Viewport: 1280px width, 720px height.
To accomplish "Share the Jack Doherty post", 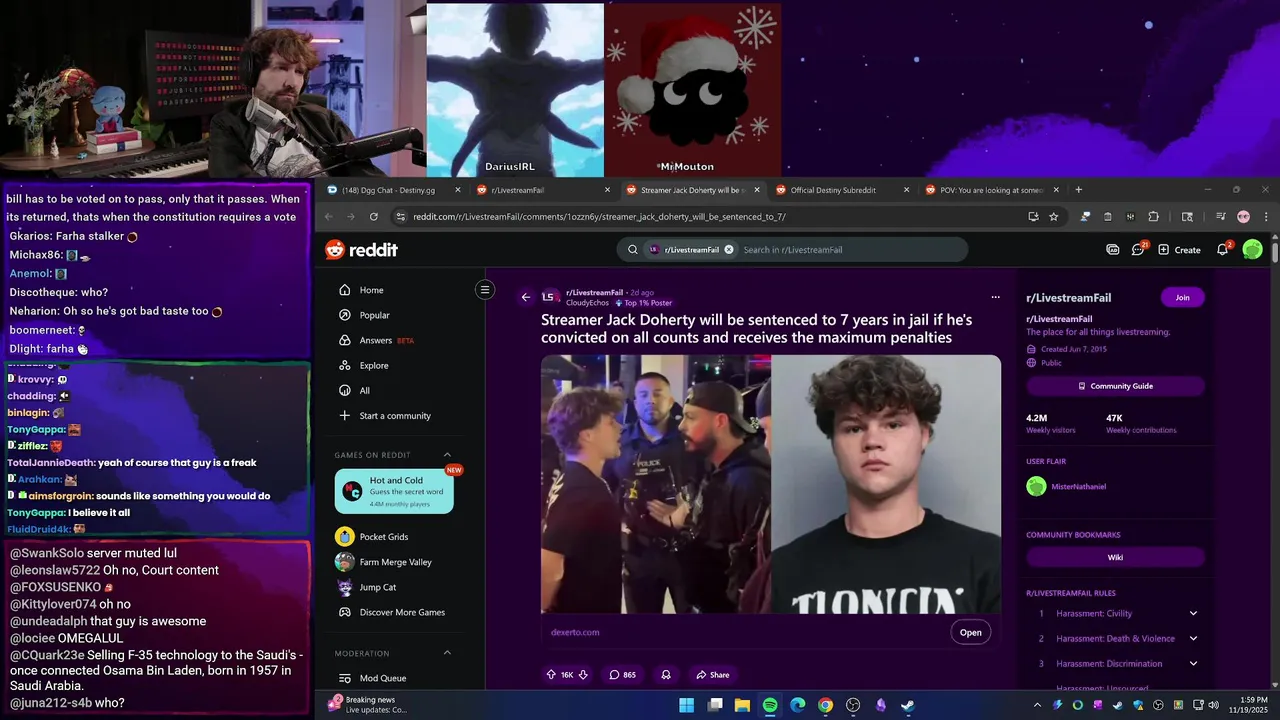I will tap(713, 675).
